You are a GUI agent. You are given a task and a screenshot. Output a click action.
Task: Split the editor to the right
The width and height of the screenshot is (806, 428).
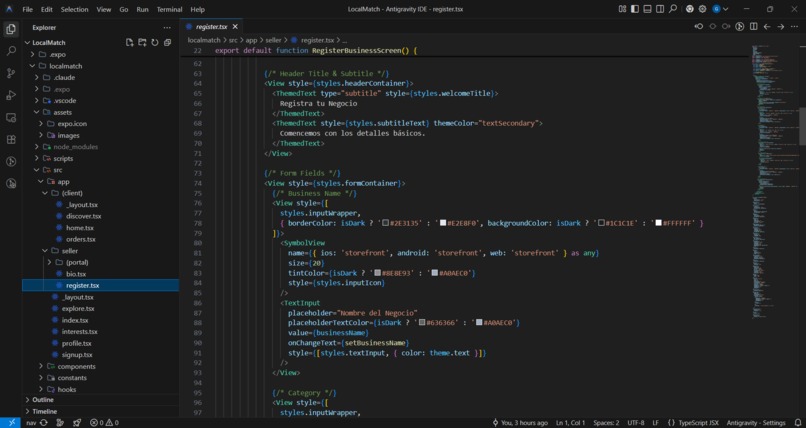(x=753, y=27)
